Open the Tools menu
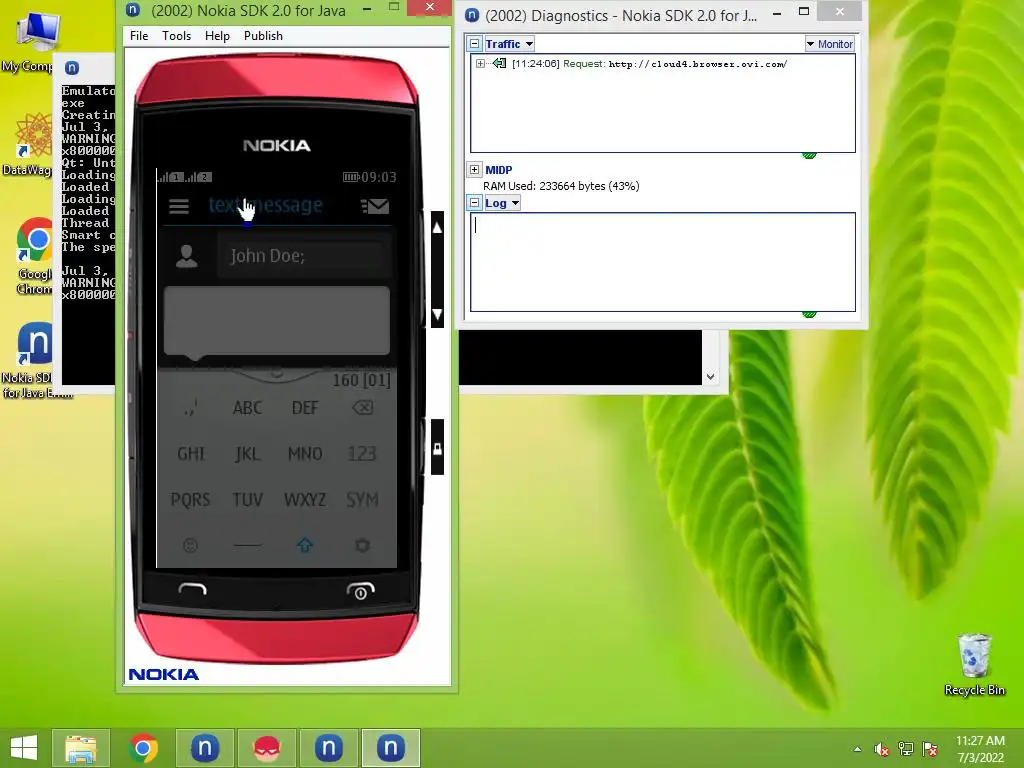 (176, 36)
